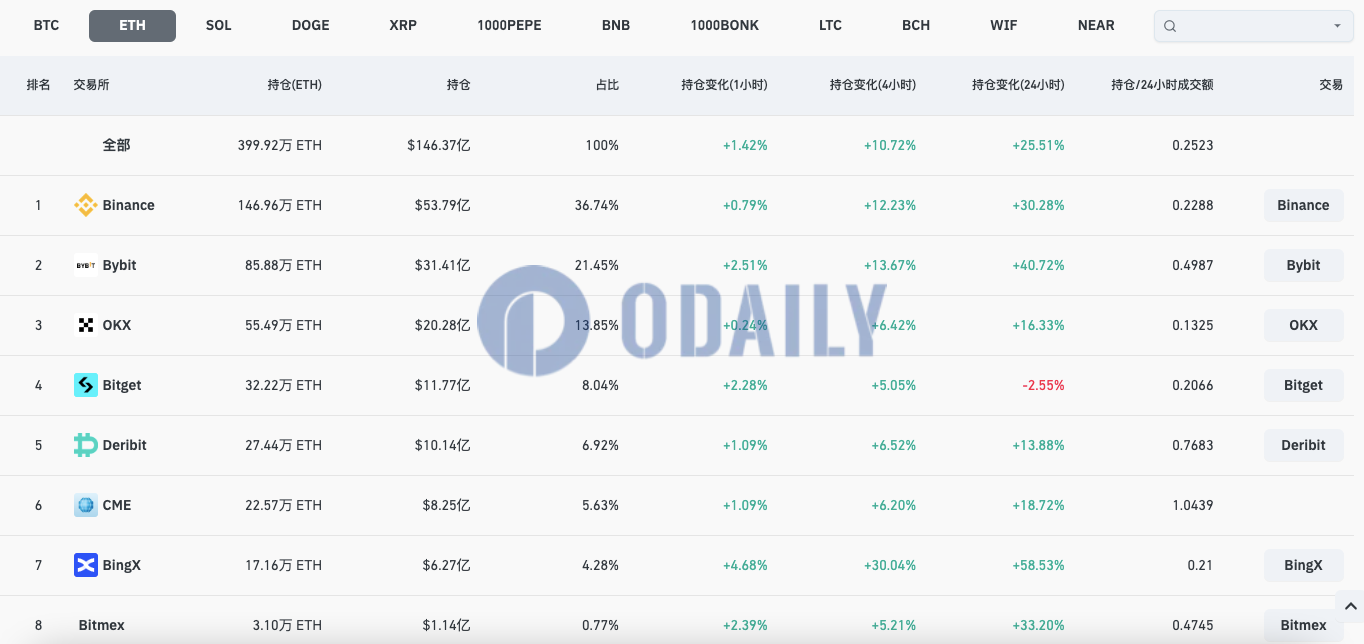Click the $146.37亿 total value

pos(439,145)
